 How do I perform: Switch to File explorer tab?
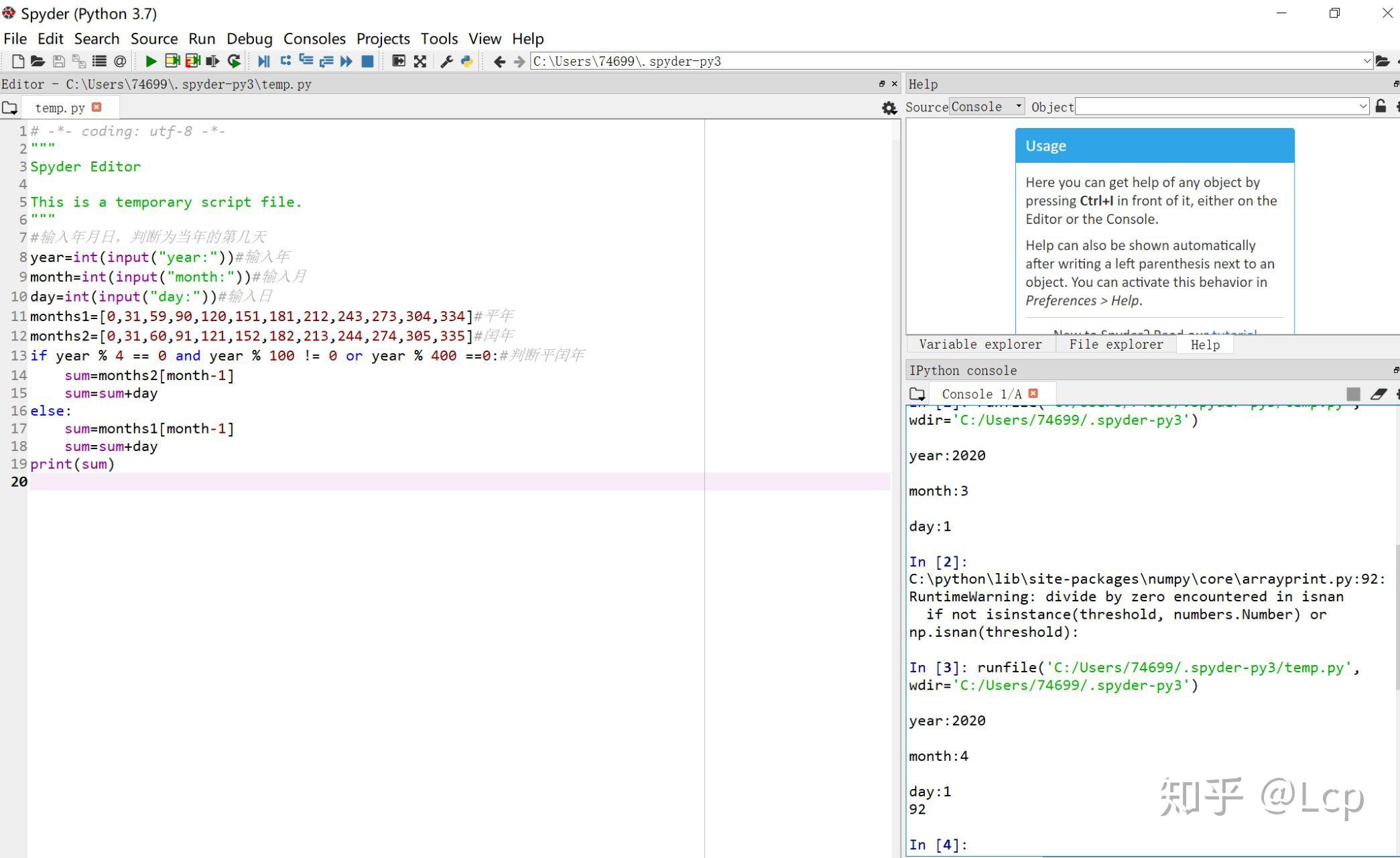pyautogui.click(x=1116, y=345)
